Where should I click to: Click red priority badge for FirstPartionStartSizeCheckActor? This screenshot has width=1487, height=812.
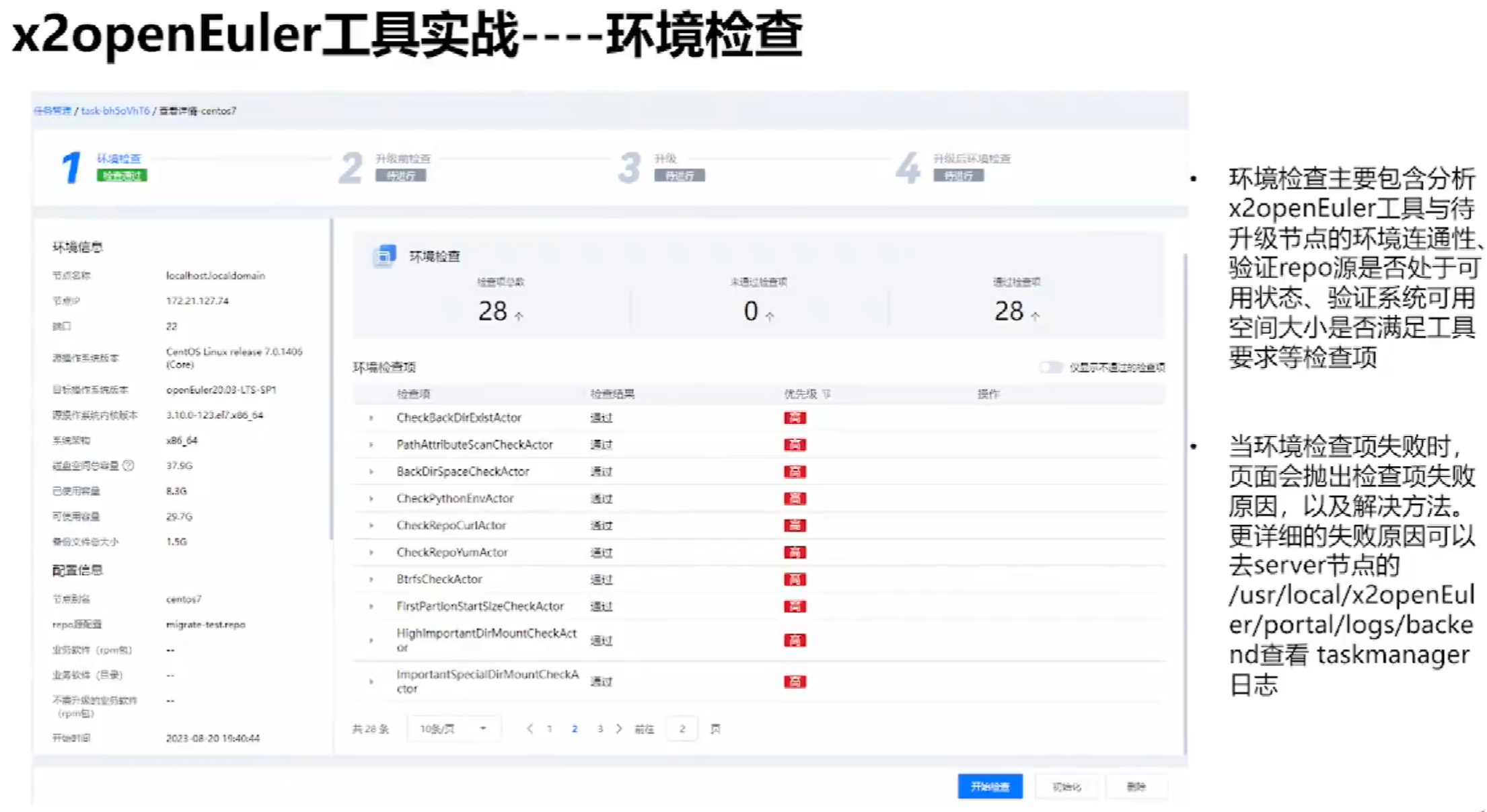click(x=795, y=606)
